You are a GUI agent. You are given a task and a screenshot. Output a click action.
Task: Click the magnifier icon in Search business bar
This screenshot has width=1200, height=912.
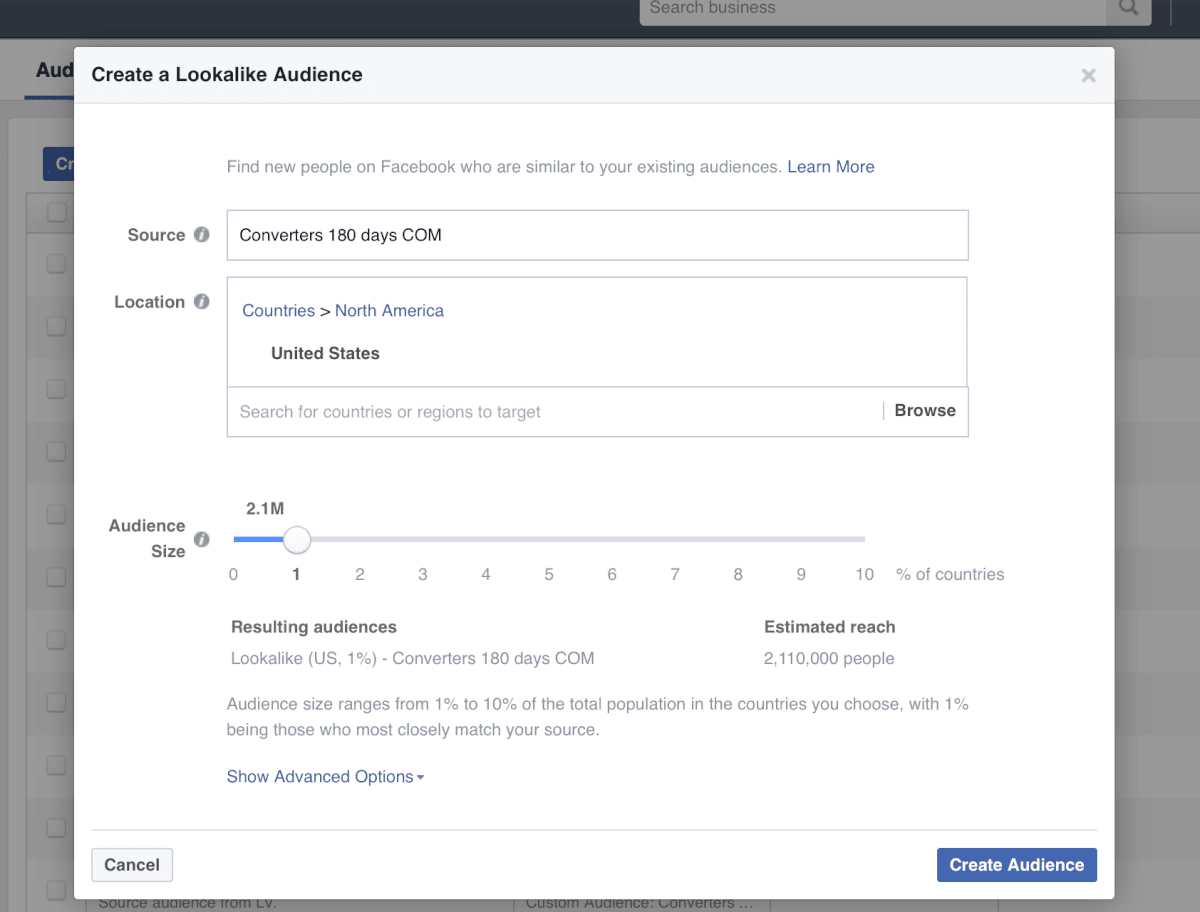[x=1128, y=9]
